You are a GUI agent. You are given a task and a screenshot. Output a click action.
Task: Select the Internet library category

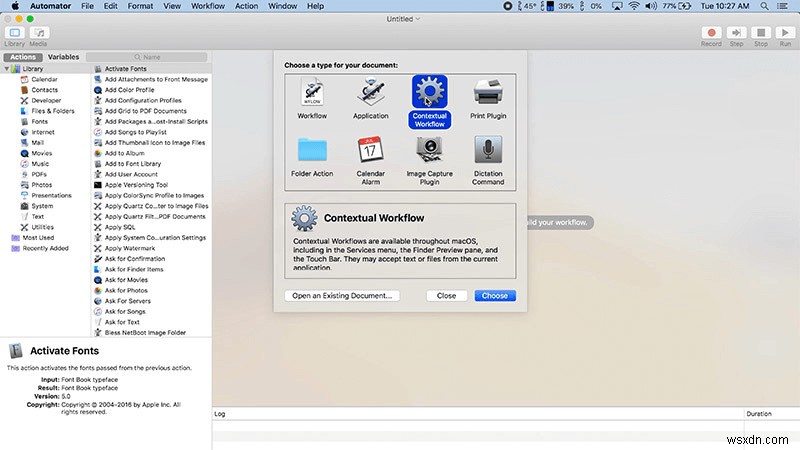43,132
